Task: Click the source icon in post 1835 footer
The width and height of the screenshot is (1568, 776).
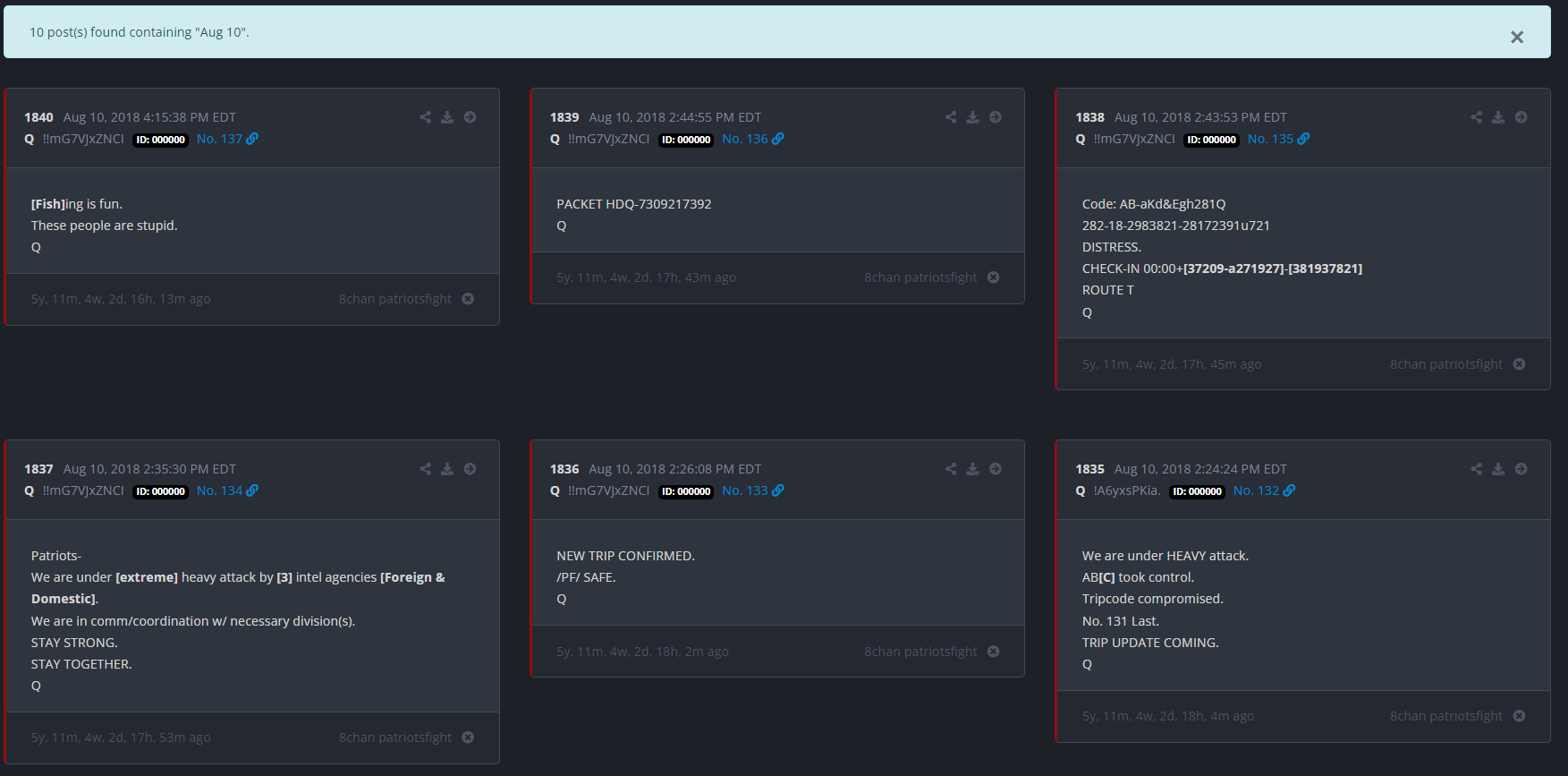Action: click(x=1519, y=716)
